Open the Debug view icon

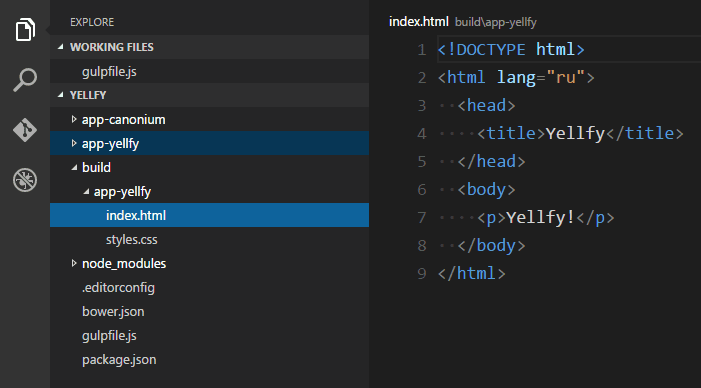[25, 180]
